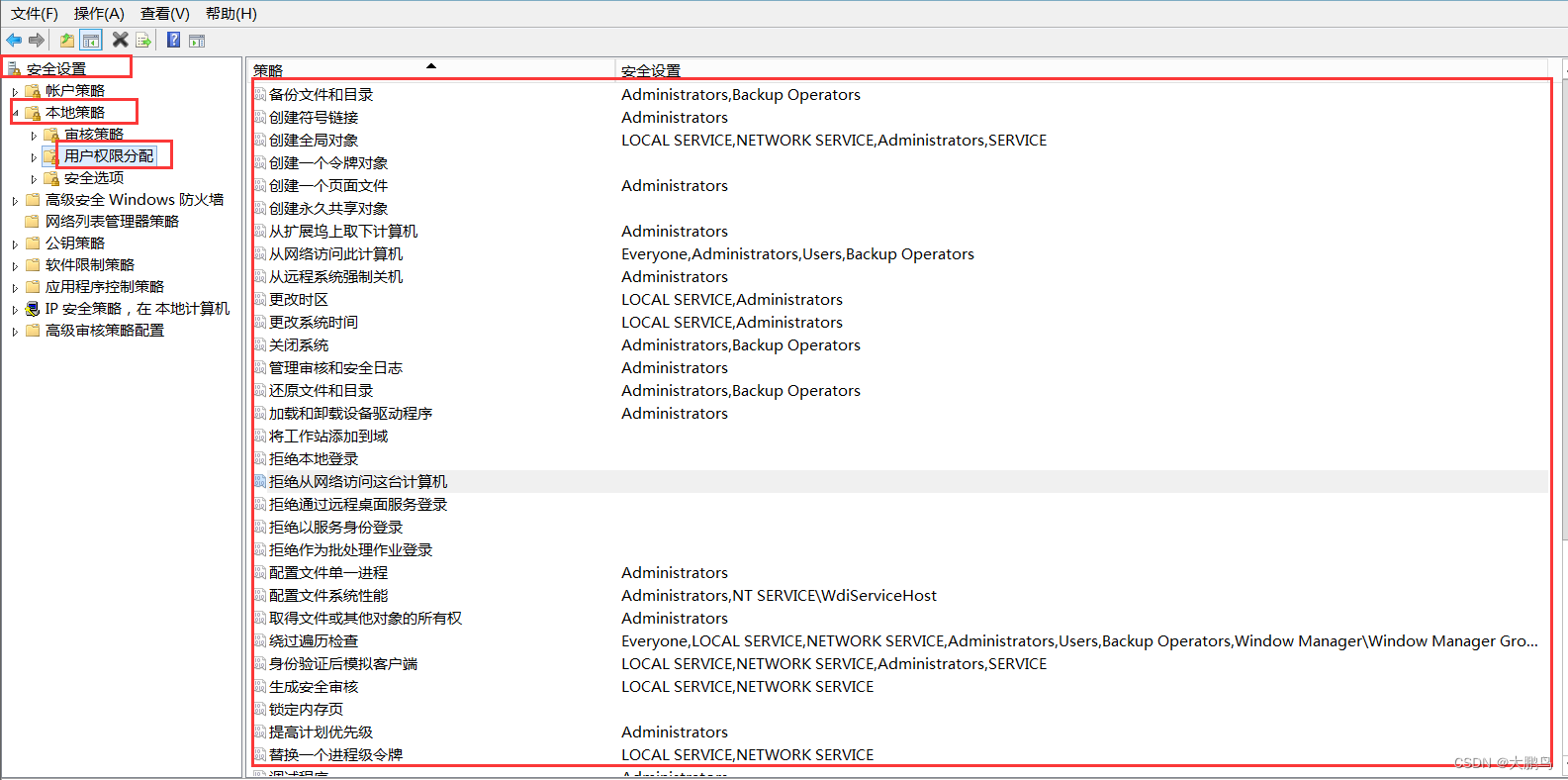
Task: Click the Forward arrow toolbar icon
Action: pyautogui.click(x=37, y=40)
